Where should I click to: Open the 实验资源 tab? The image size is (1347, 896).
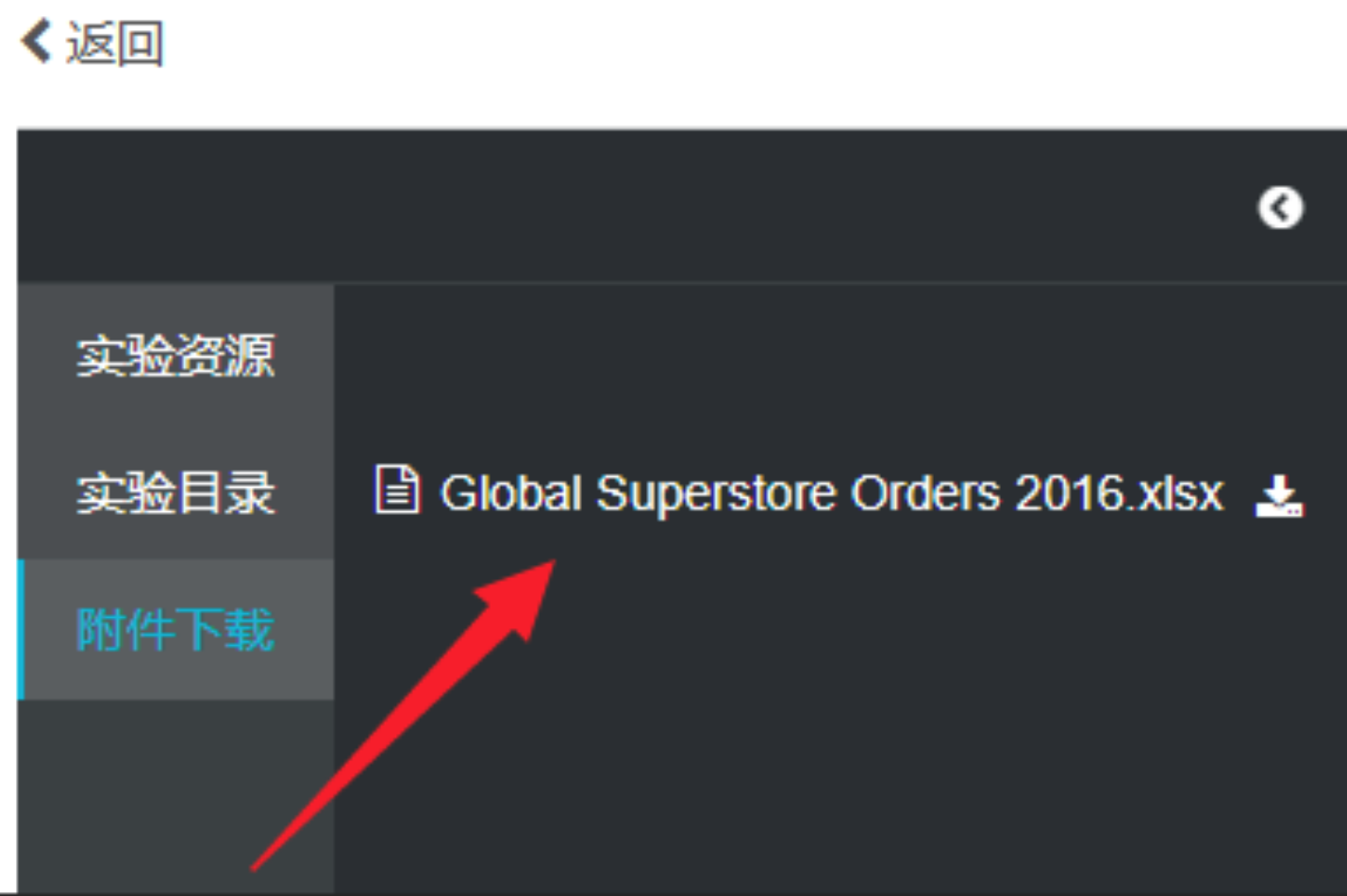coord(175,356)
